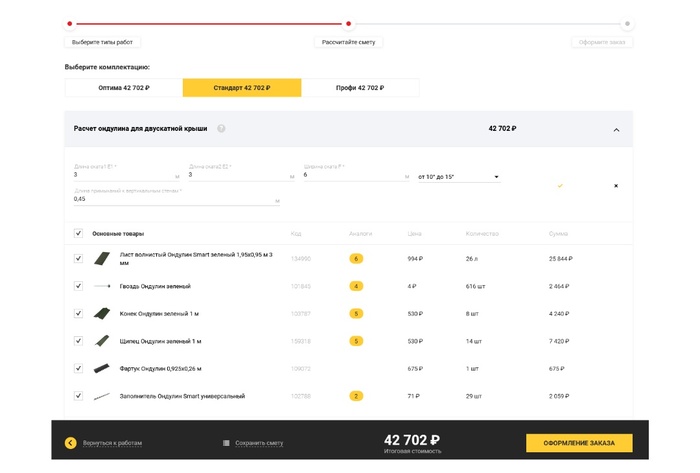Select the Стандарт package tab
Screen dimensions: 700x473
pyautogui.click(x=242, y=88)
